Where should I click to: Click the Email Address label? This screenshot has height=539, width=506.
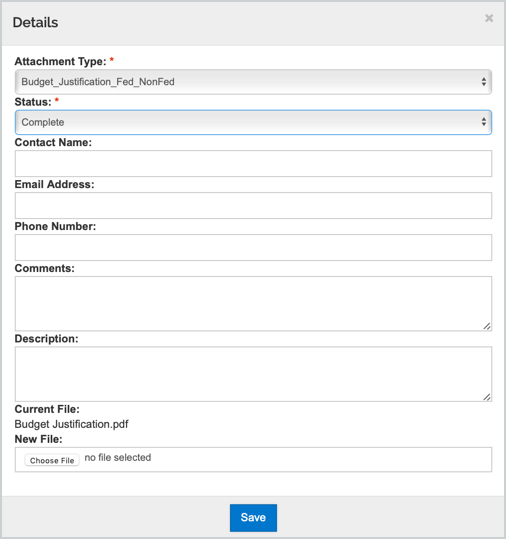coord(54,184)
